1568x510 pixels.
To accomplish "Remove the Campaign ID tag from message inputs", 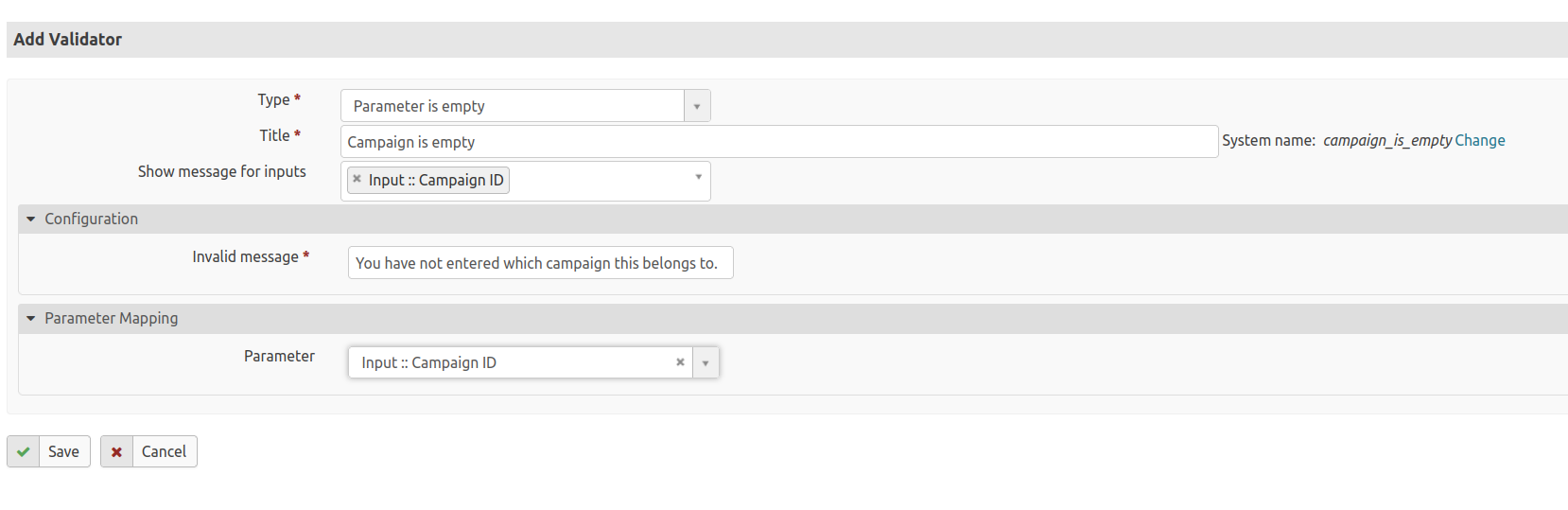I will [357, 179].
